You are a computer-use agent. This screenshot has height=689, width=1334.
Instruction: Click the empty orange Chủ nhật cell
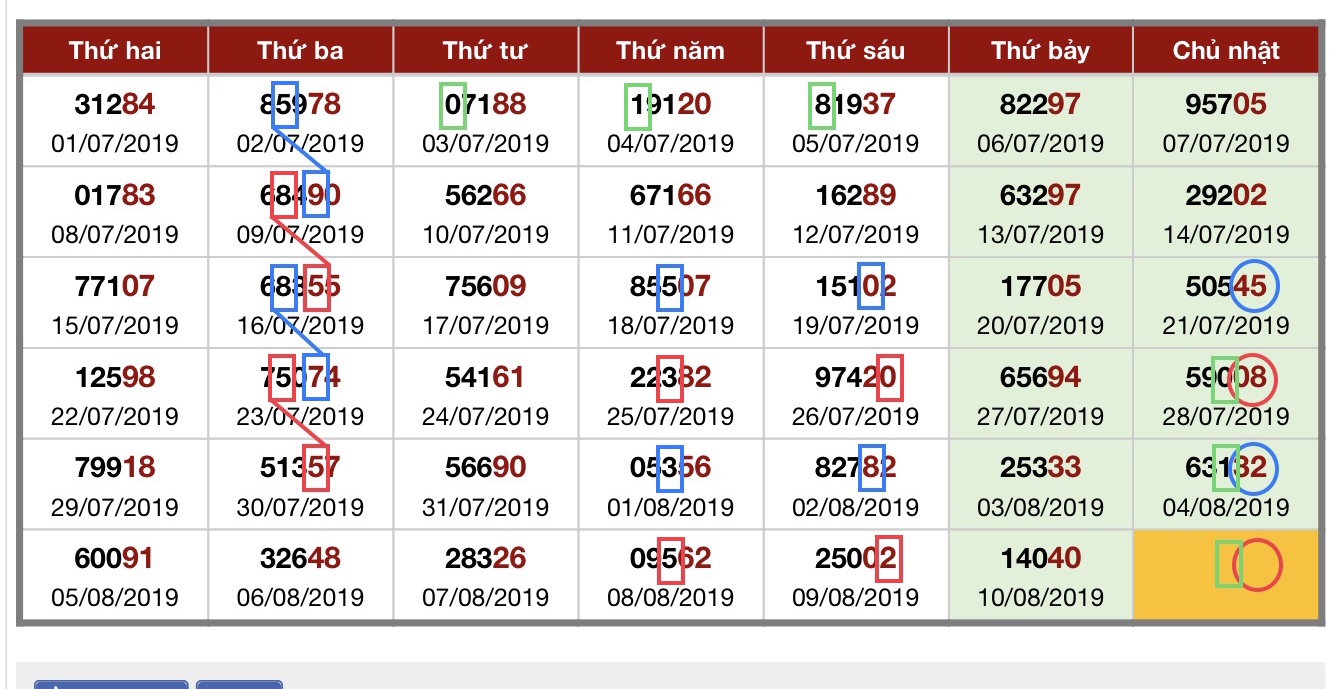(x=1226, y=575)
